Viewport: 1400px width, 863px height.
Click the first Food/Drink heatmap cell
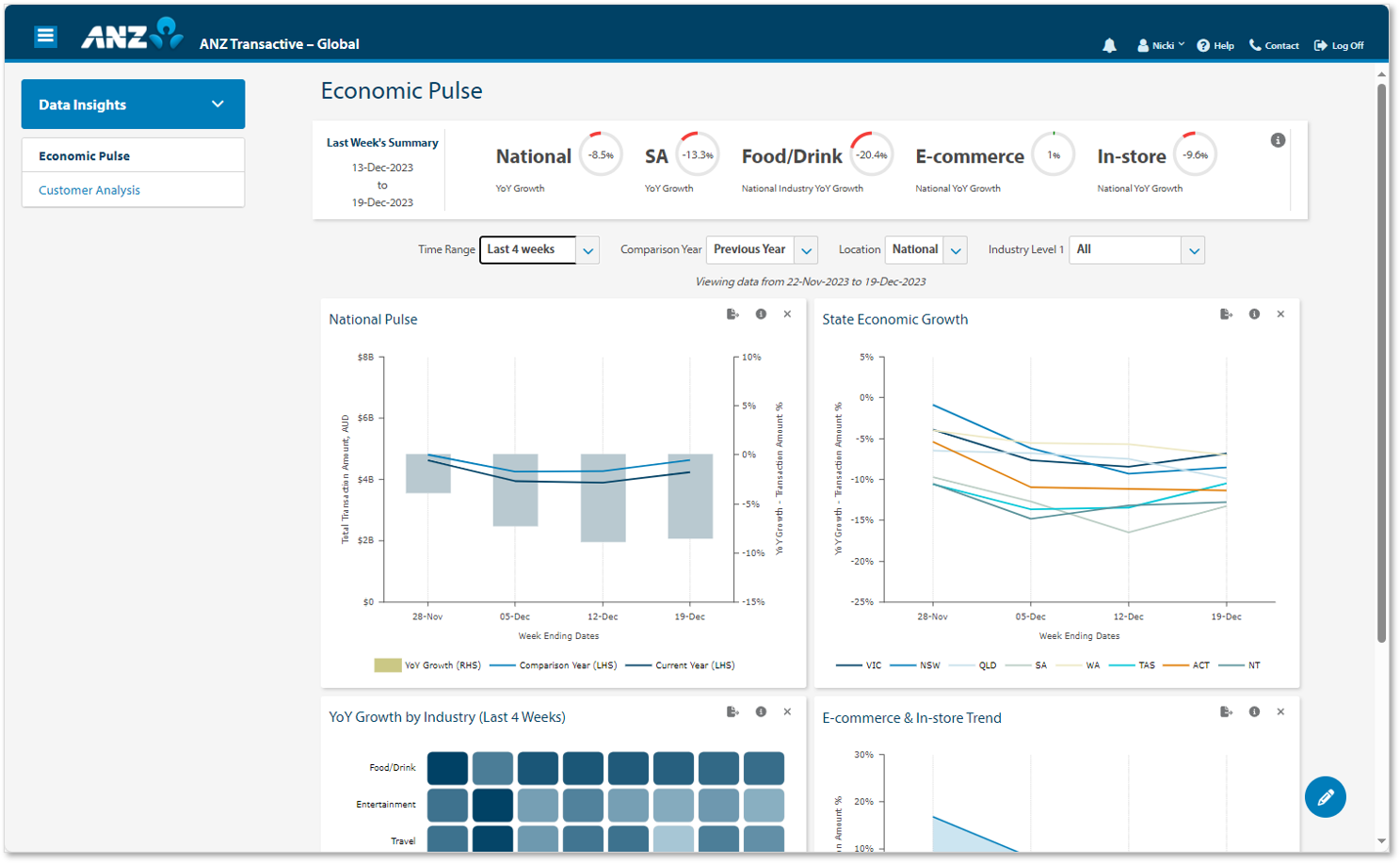point(447,768)
